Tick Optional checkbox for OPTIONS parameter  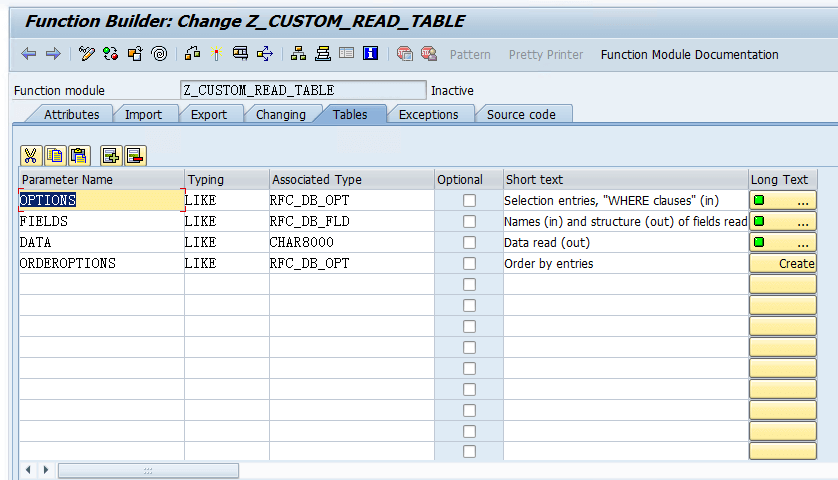point(469,201)
